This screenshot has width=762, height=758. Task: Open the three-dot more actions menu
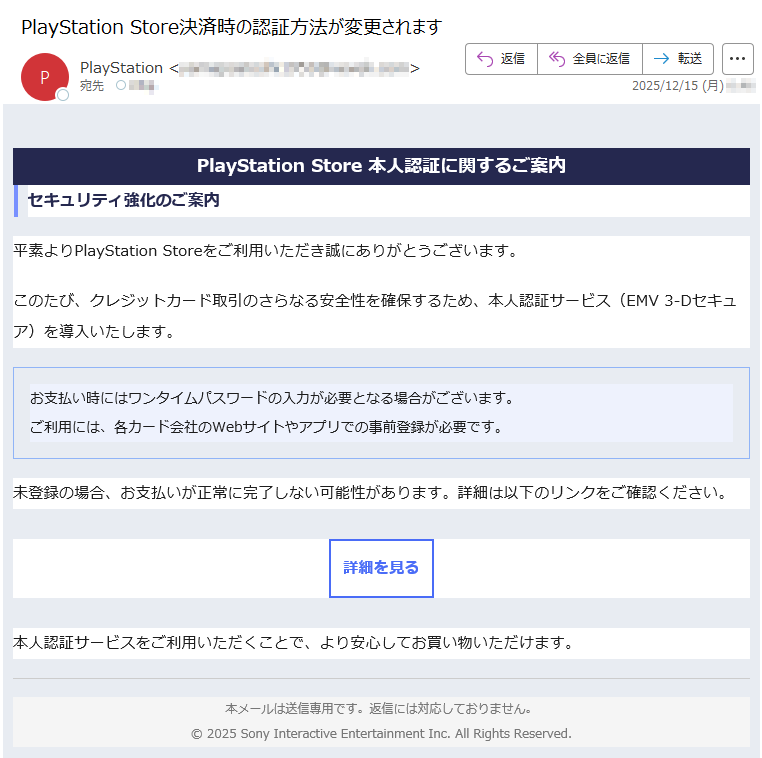(737, 59)
